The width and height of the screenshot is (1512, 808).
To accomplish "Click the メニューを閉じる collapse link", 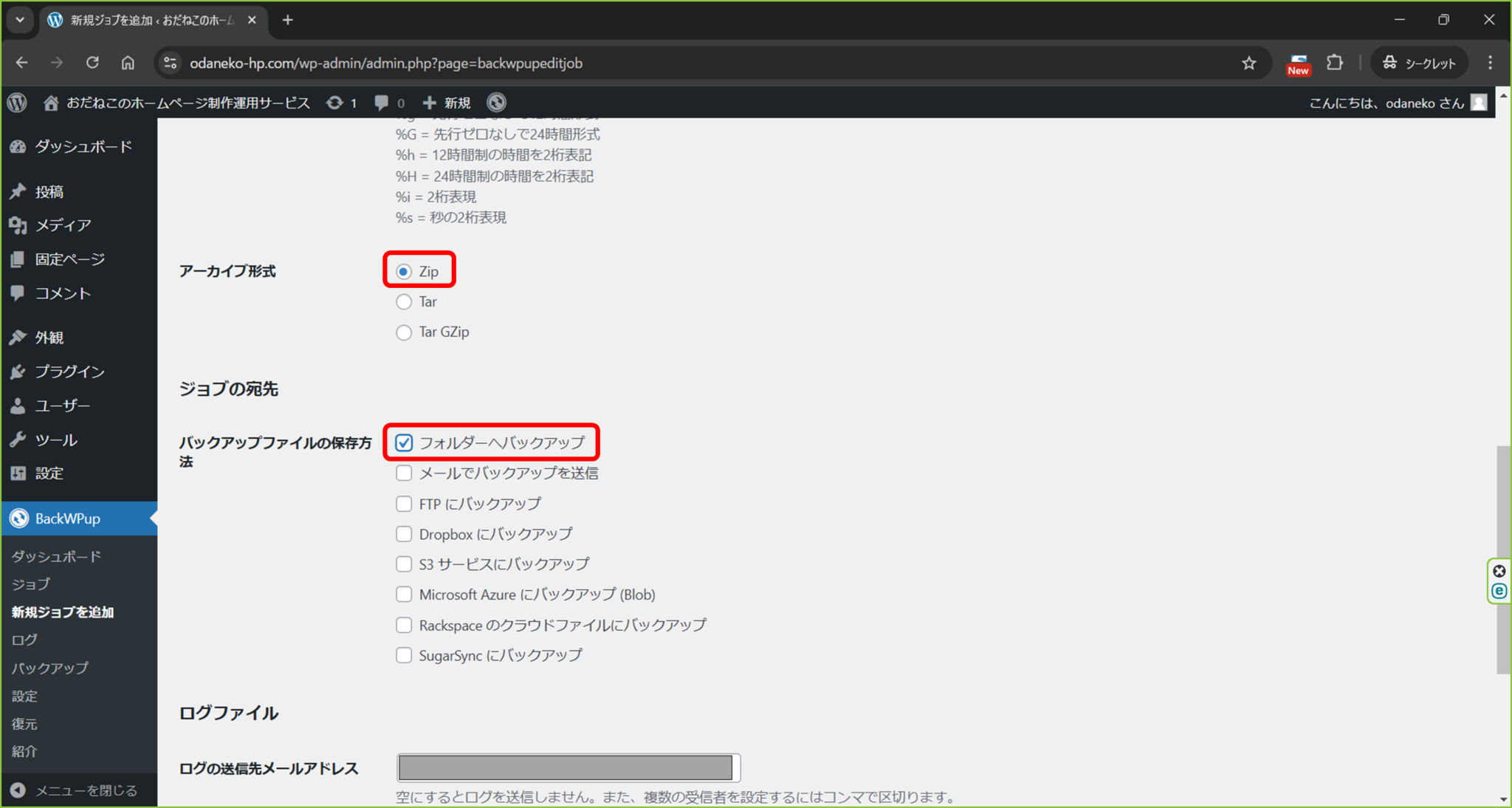I will pyautogui.click(x=77, y=790).
